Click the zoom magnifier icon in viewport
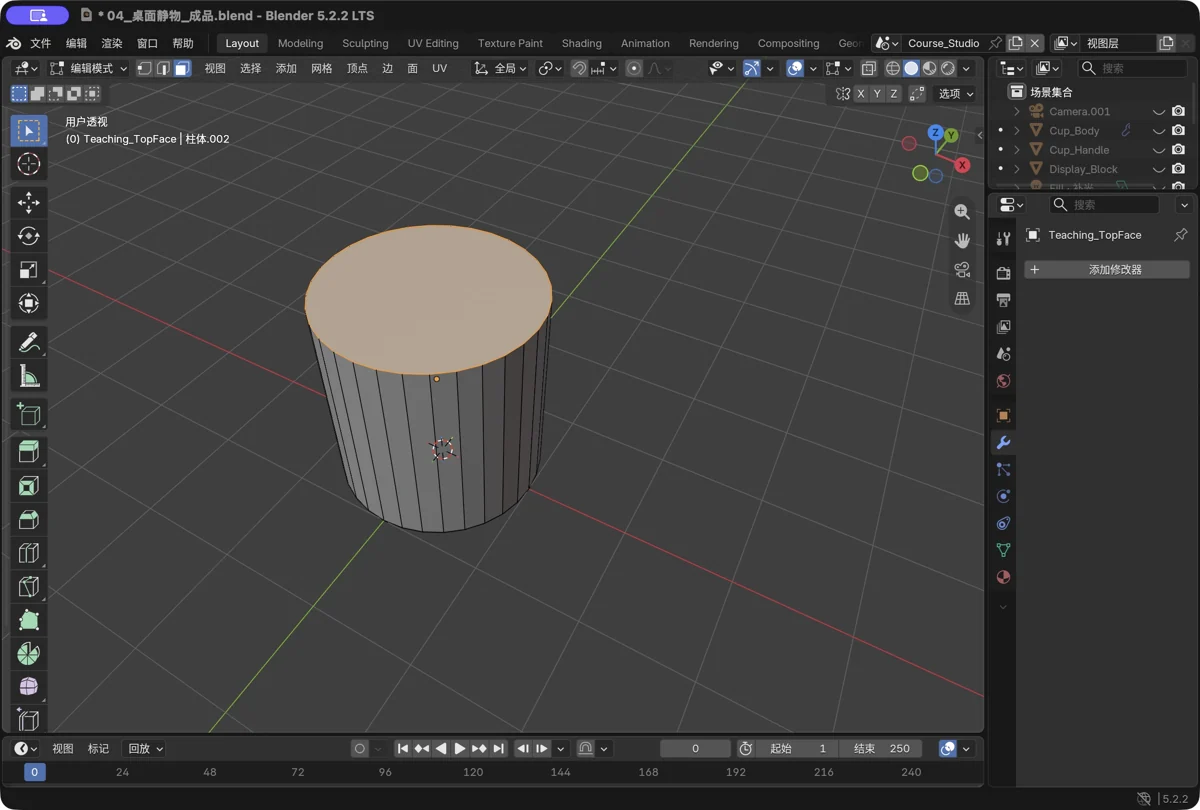Screen dimensions: 1200x810 coord(962,212)
